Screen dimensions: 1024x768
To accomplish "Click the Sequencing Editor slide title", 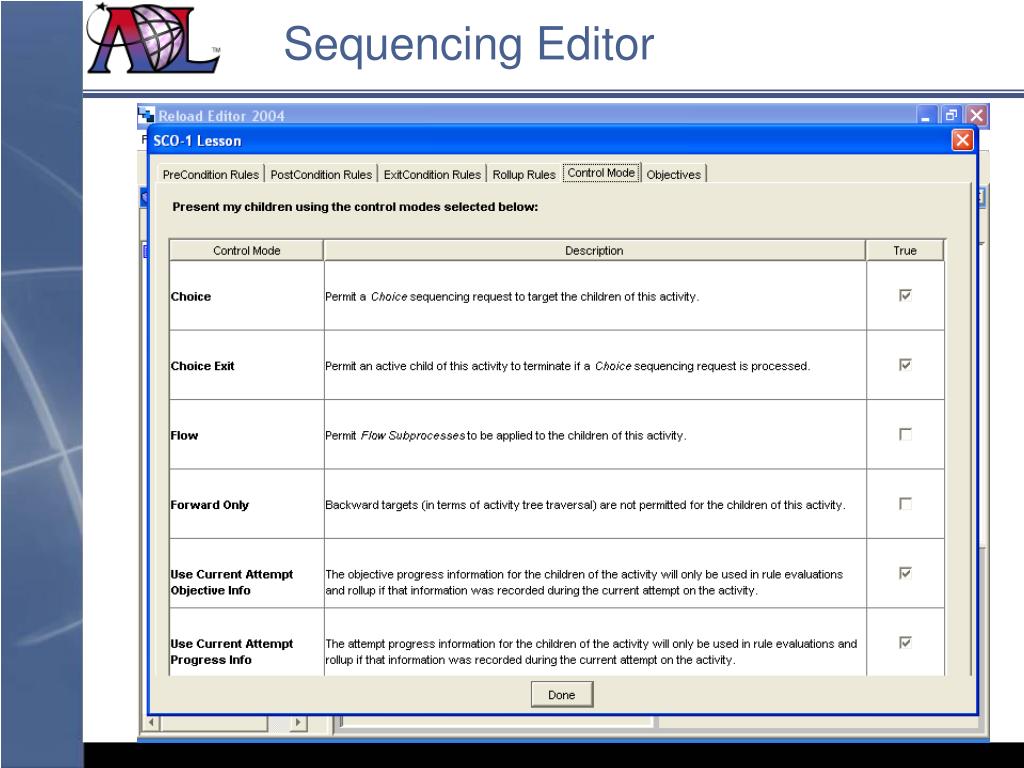I will pos(468,44).
